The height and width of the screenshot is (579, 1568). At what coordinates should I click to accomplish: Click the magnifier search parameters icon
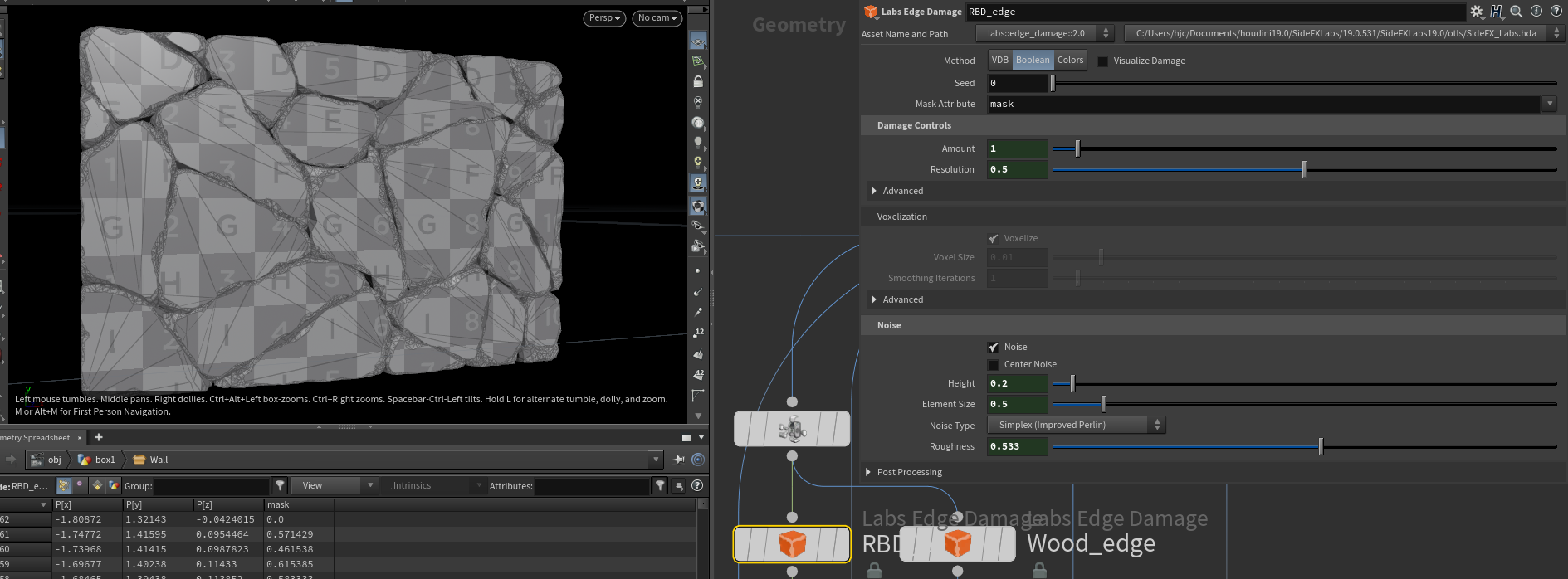[x=1517, y=12]
